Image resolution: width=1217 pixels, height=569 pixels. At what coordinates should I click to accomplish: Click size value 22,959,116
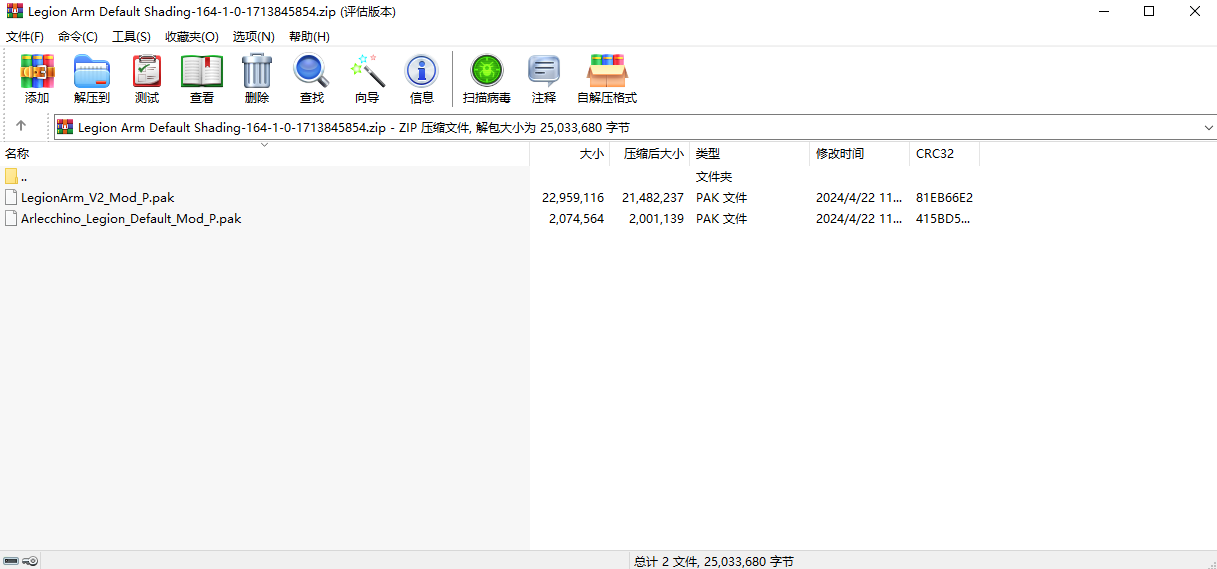(x=573, y=197)
